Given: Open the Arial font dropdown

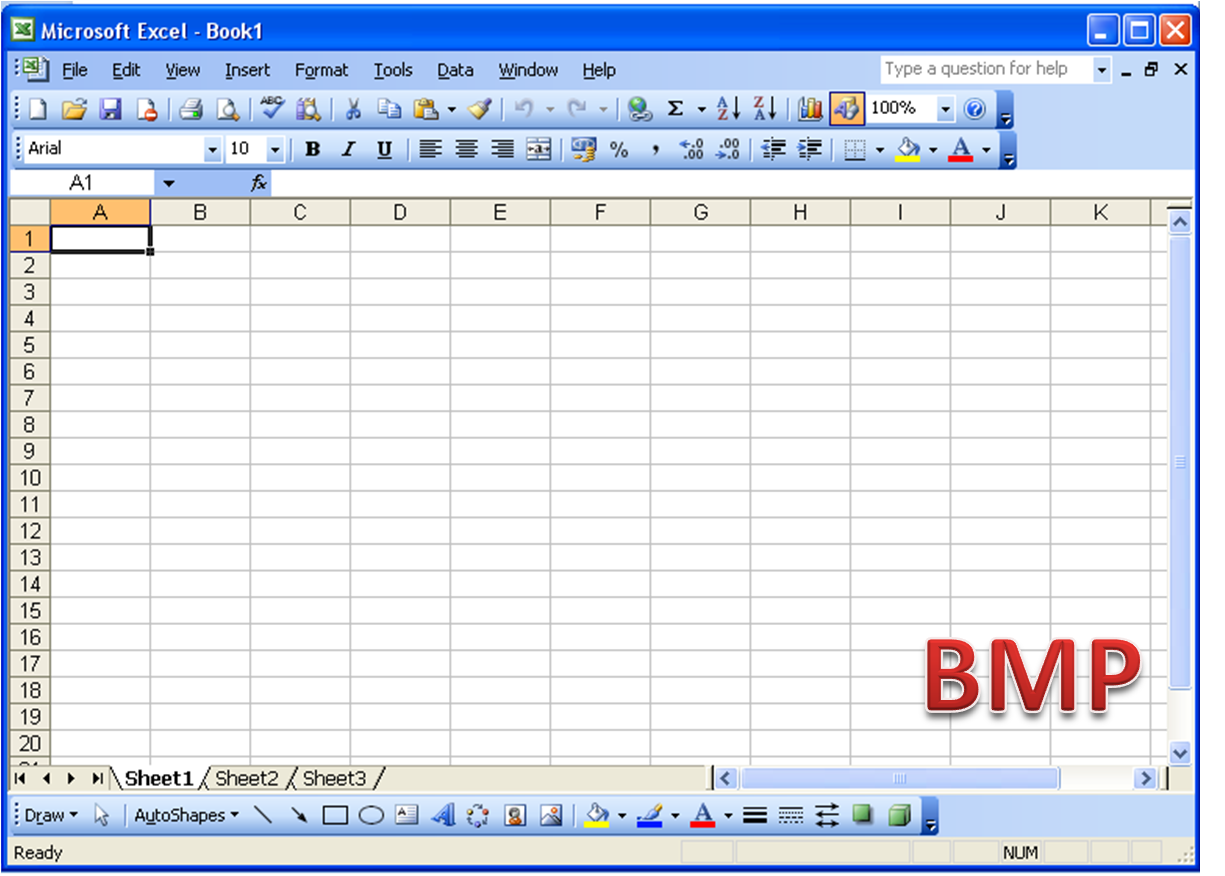Looking at the screenshot, I should pyautogui.click(x=212, y=150).
